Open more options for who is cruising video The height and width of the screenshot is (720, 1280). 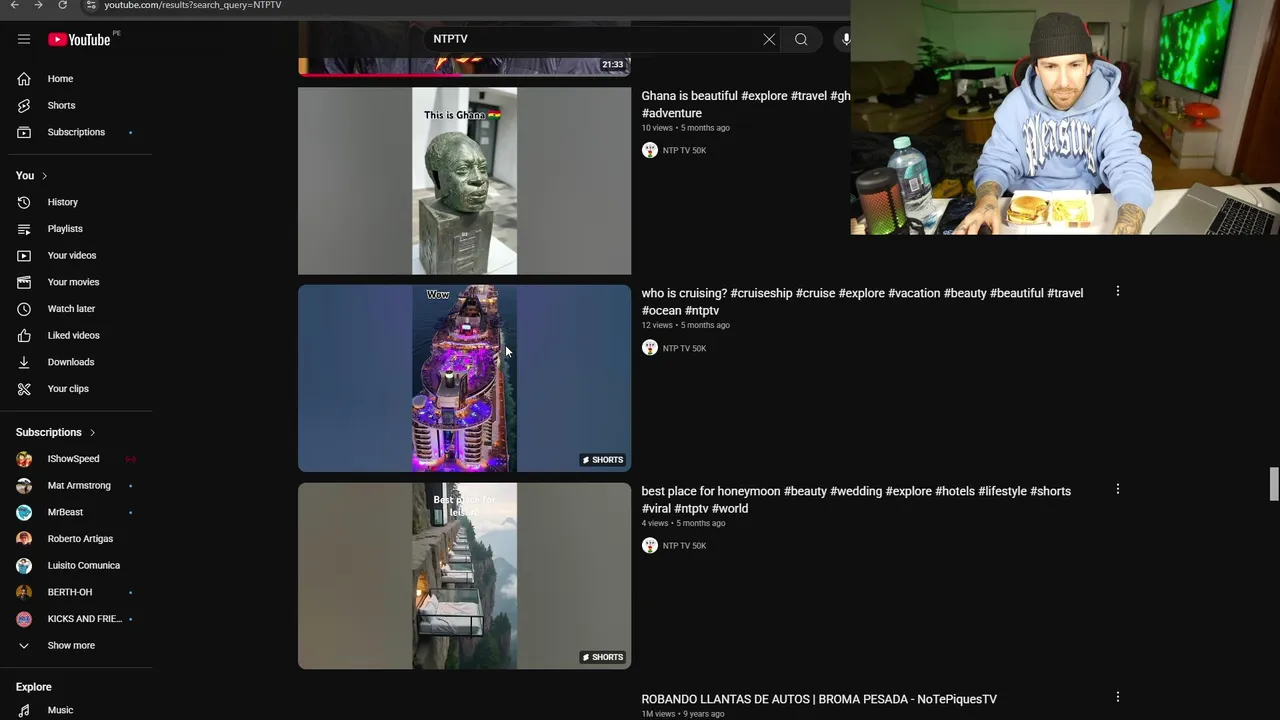coord(1118,291)
